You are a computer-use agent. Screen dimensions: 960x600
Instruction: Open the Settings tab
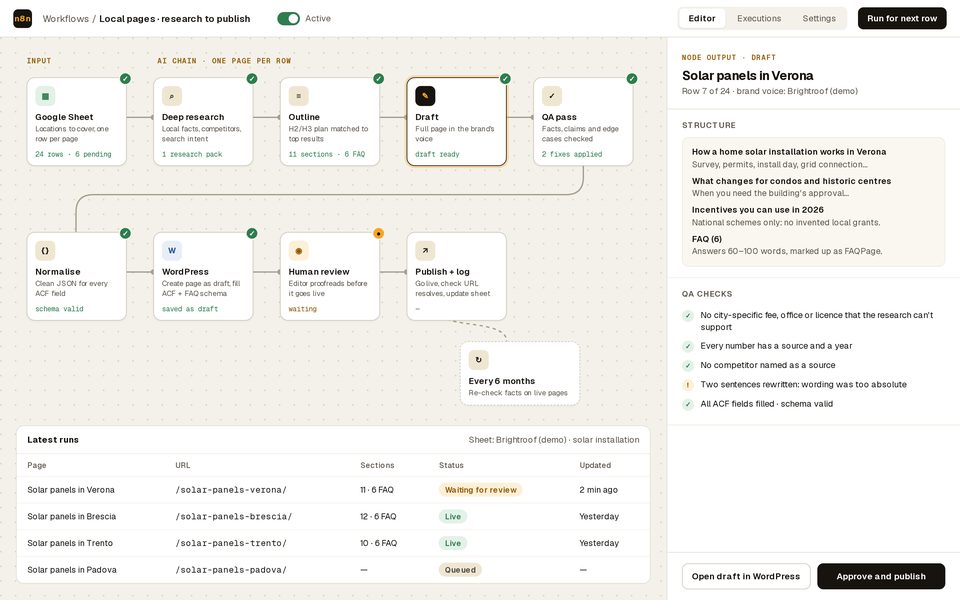point(819,18)
